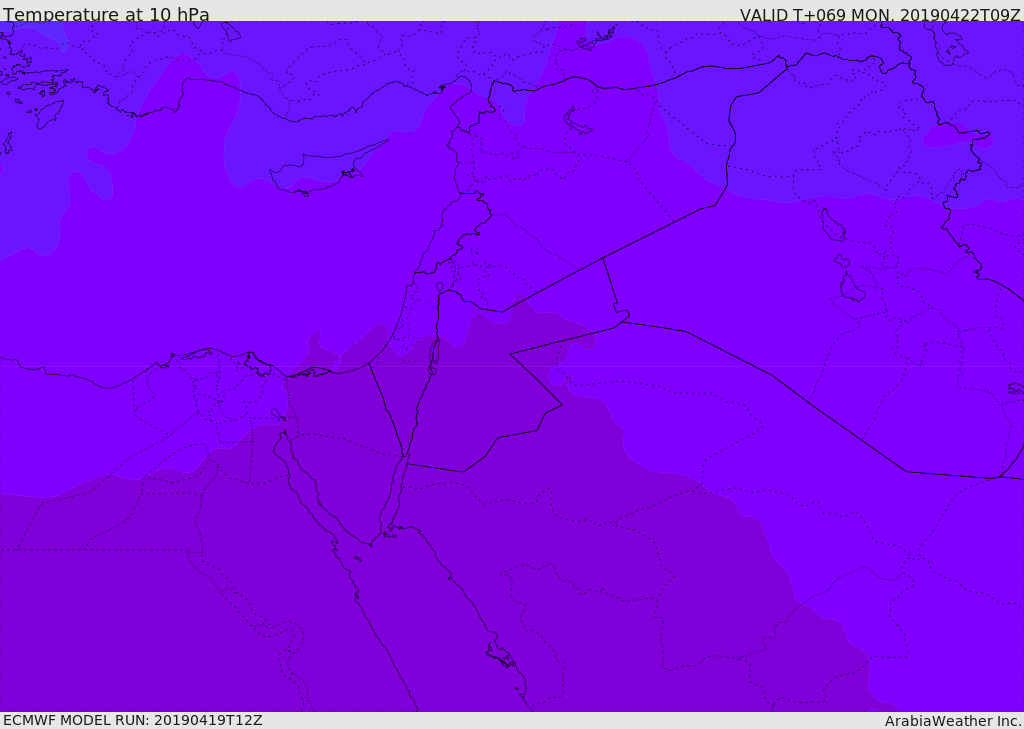Click the 'VALID T+069 MON. 20190422T09Z' timestamp
Viewport: 1024px width, 729px height.
[x=880, y=14]
